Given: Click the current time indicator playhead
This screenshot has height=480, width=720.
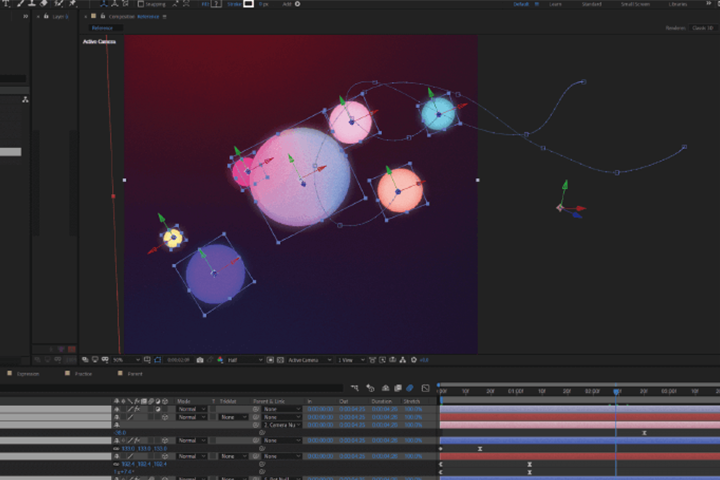Looking at the screenshot, I should click(x=616, y=391).
